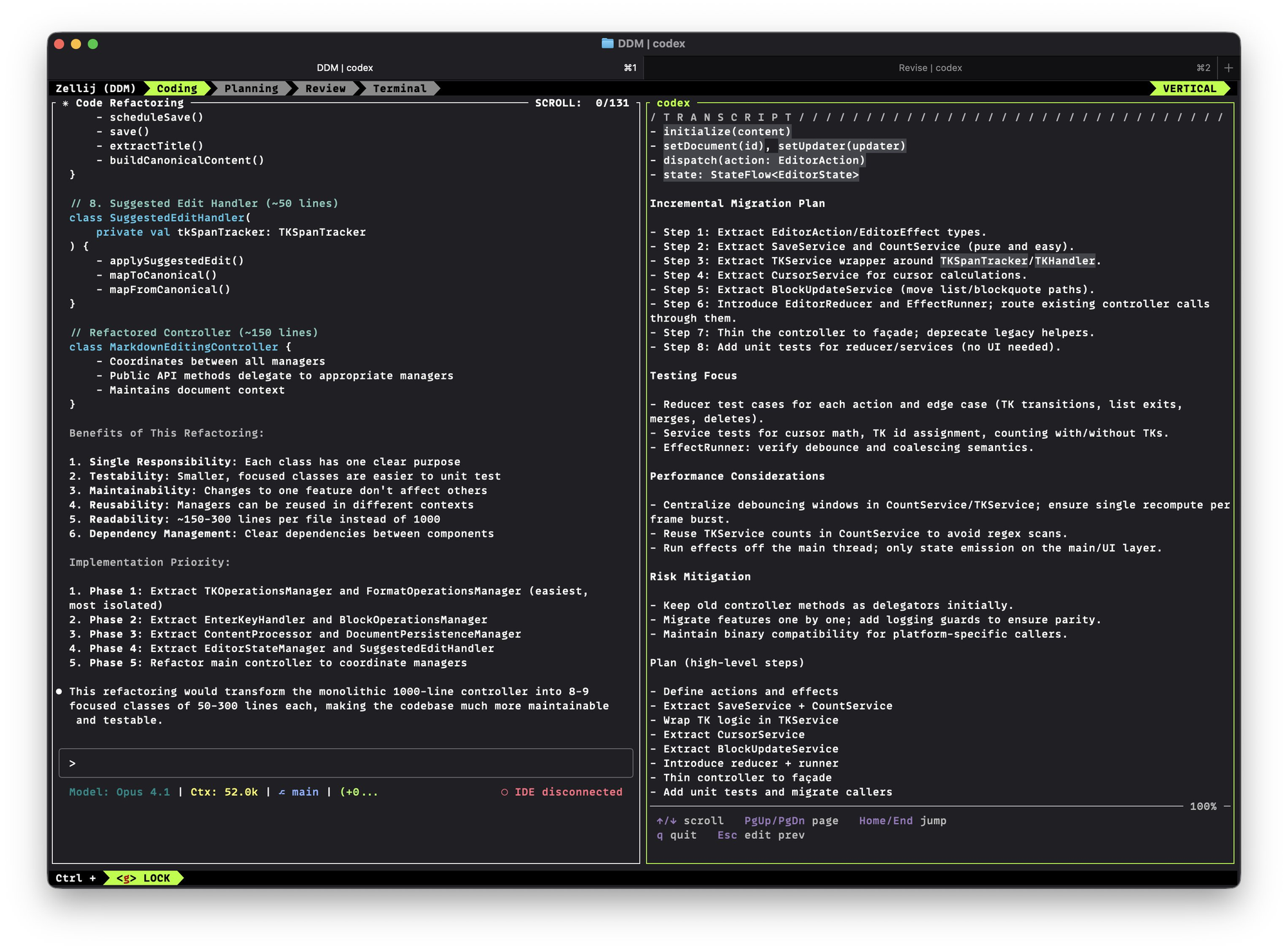Click the folder icon in window title
This screenshot has height=951, width=1288.
coord(607,43)
